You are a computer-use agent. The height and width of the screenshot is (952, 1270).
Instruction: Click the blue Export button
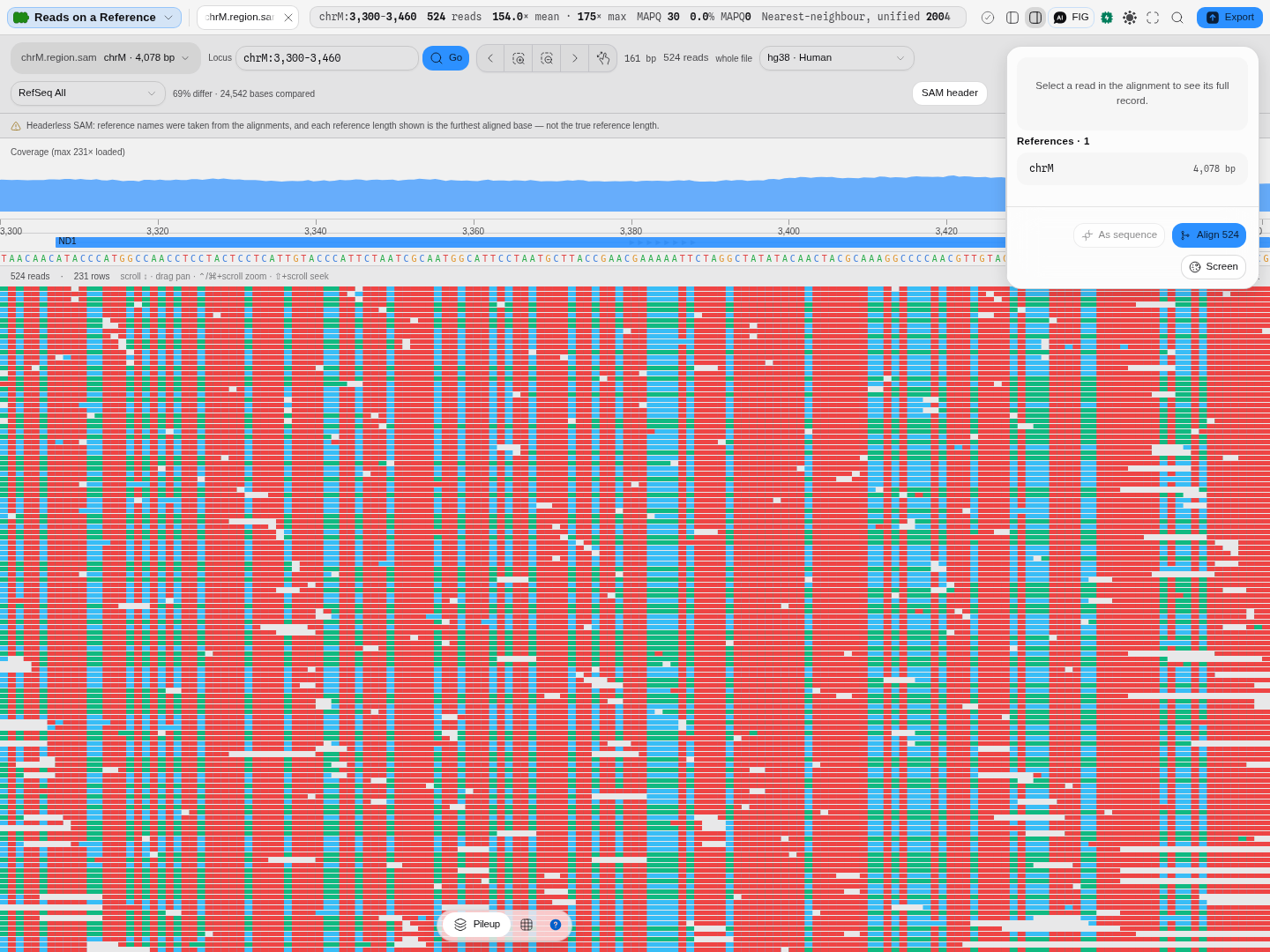click(1229, 18)
